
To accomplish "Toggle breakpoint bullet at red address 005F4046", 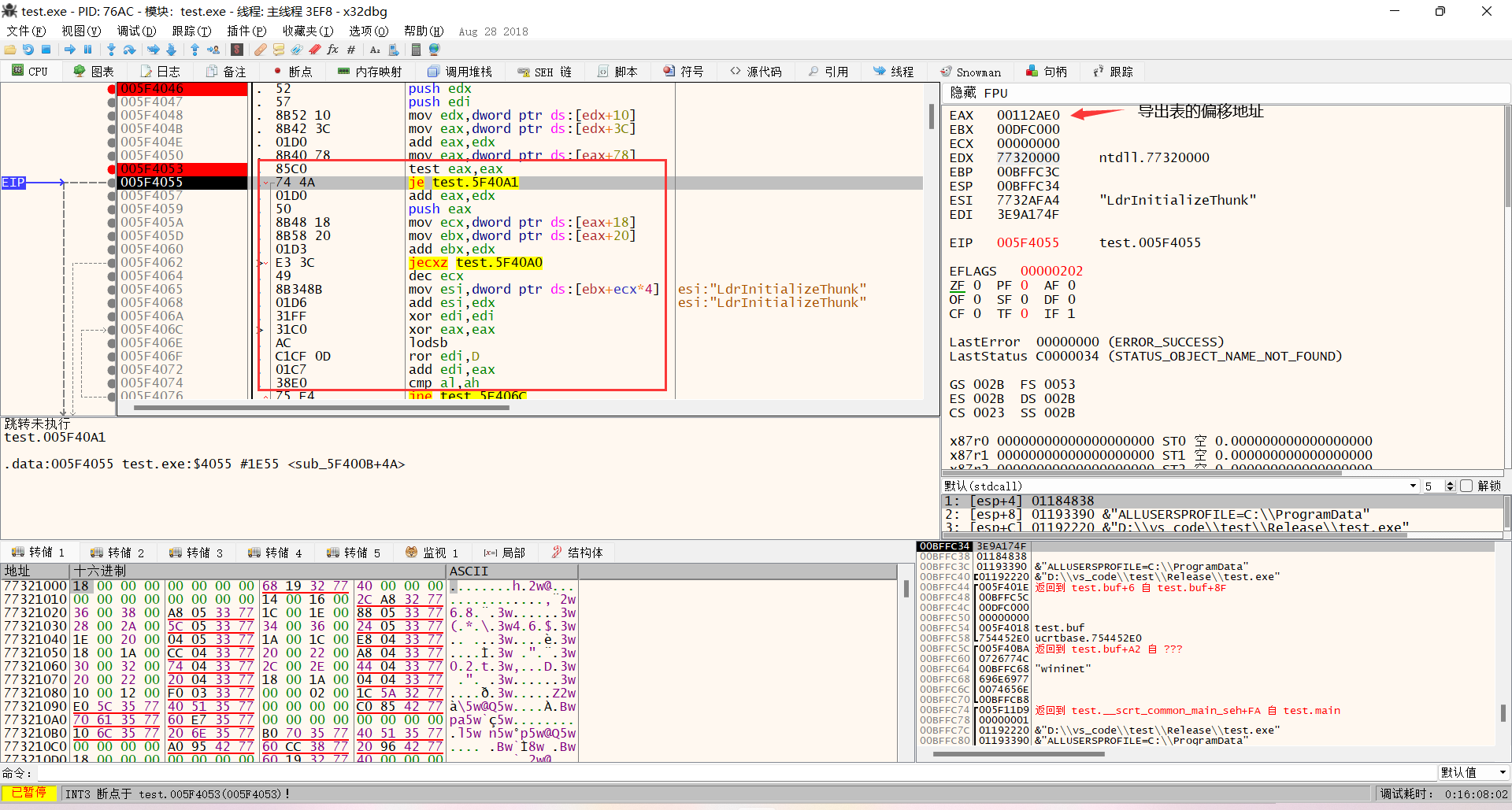I will coord(112,89).
